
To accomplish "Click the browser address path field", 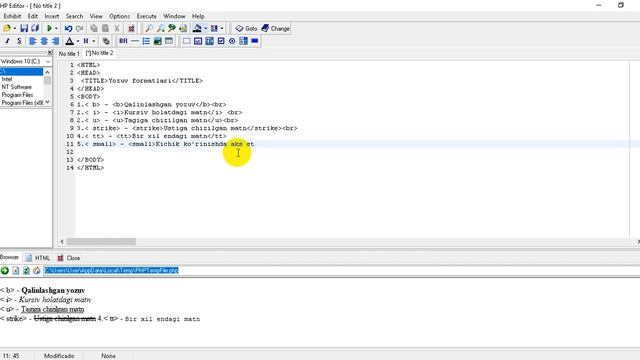I will (x=341, y=270).
